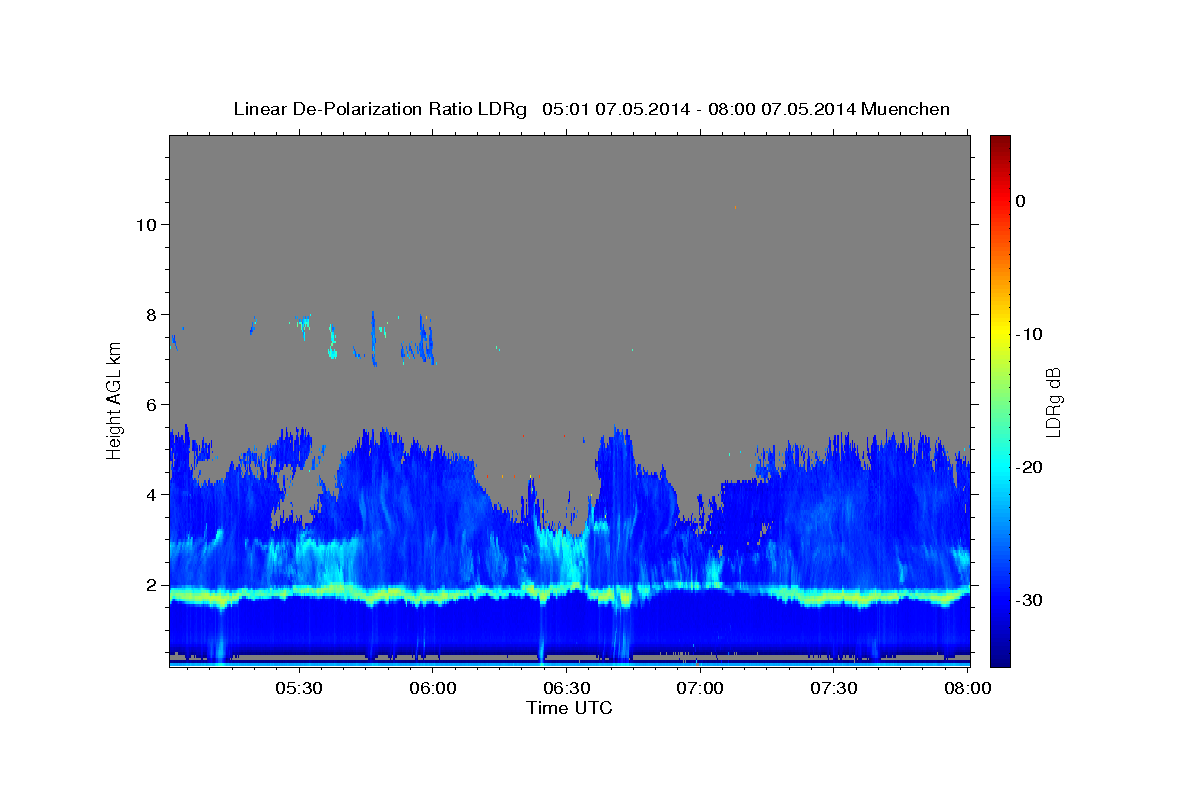Click the start time '05:01 07.05.2014' in the title
The width and height of the screenshot is (1200, 800).
click(615, 109)
